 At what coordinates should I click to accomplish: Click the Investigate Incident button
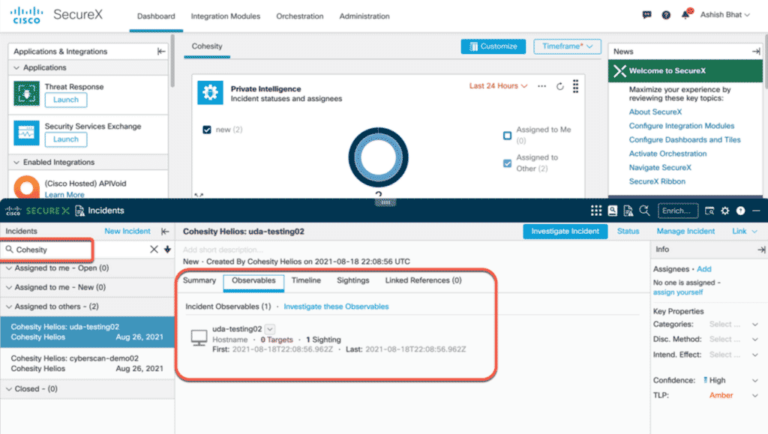click(565, 231)
